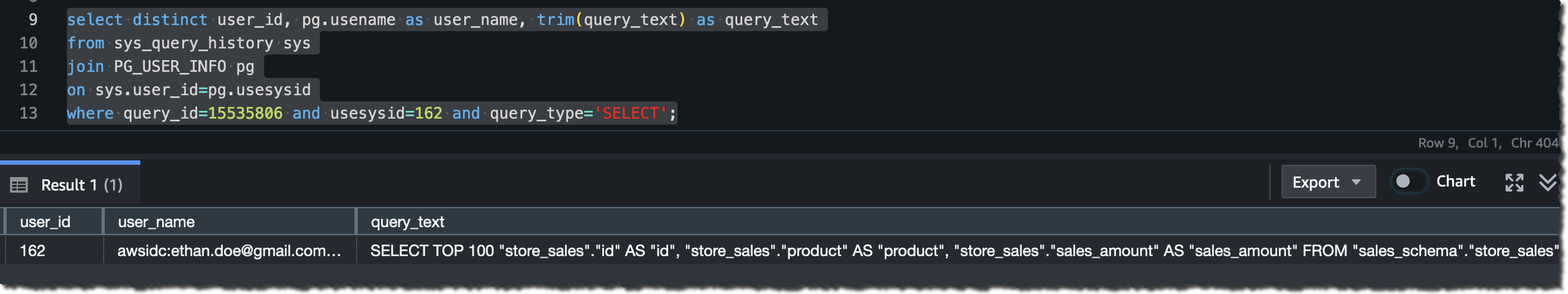Select the user_name column header
This screenshot has height=294, width=1568.
(x=229, y=222)
